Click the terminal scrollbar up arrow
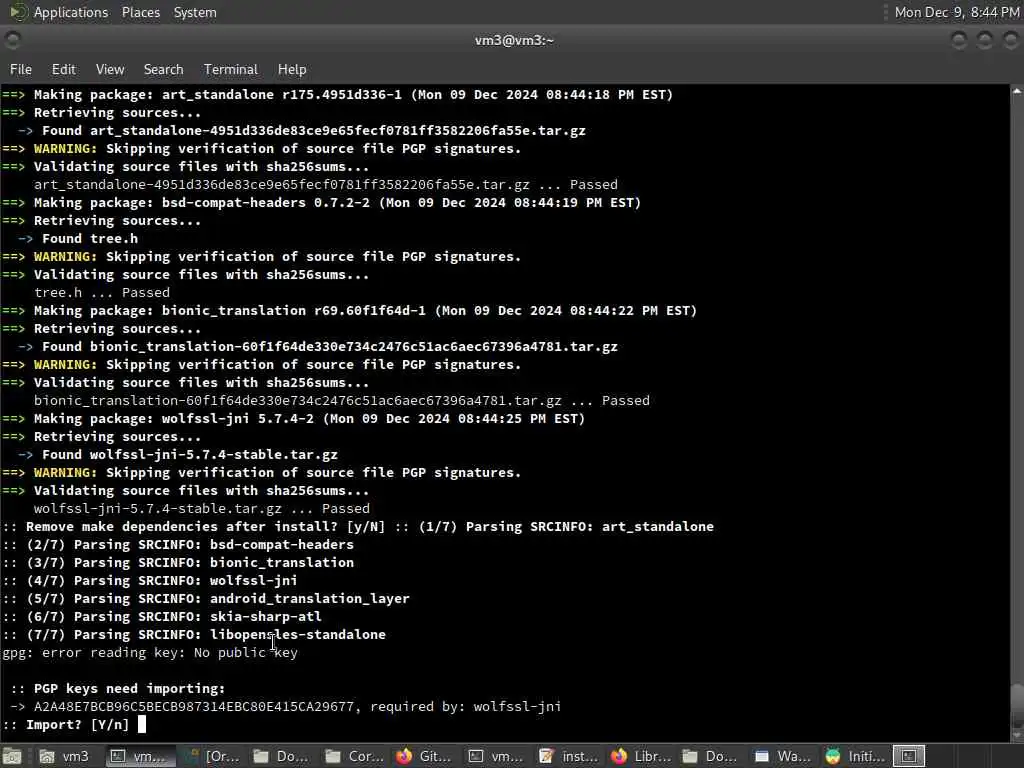 pos(1017,91)
